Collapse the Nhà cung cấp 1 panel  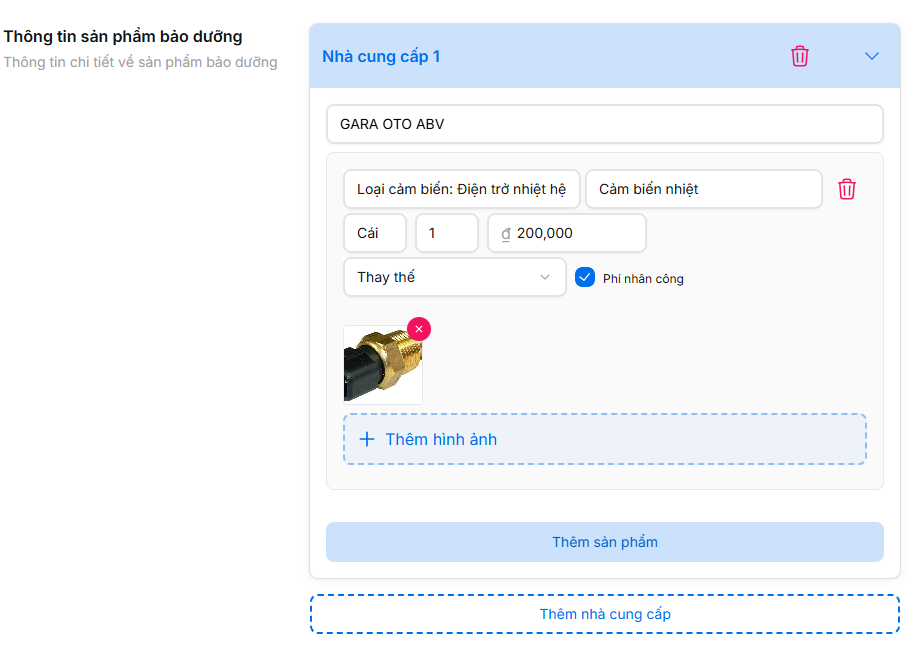coord(872,56)
